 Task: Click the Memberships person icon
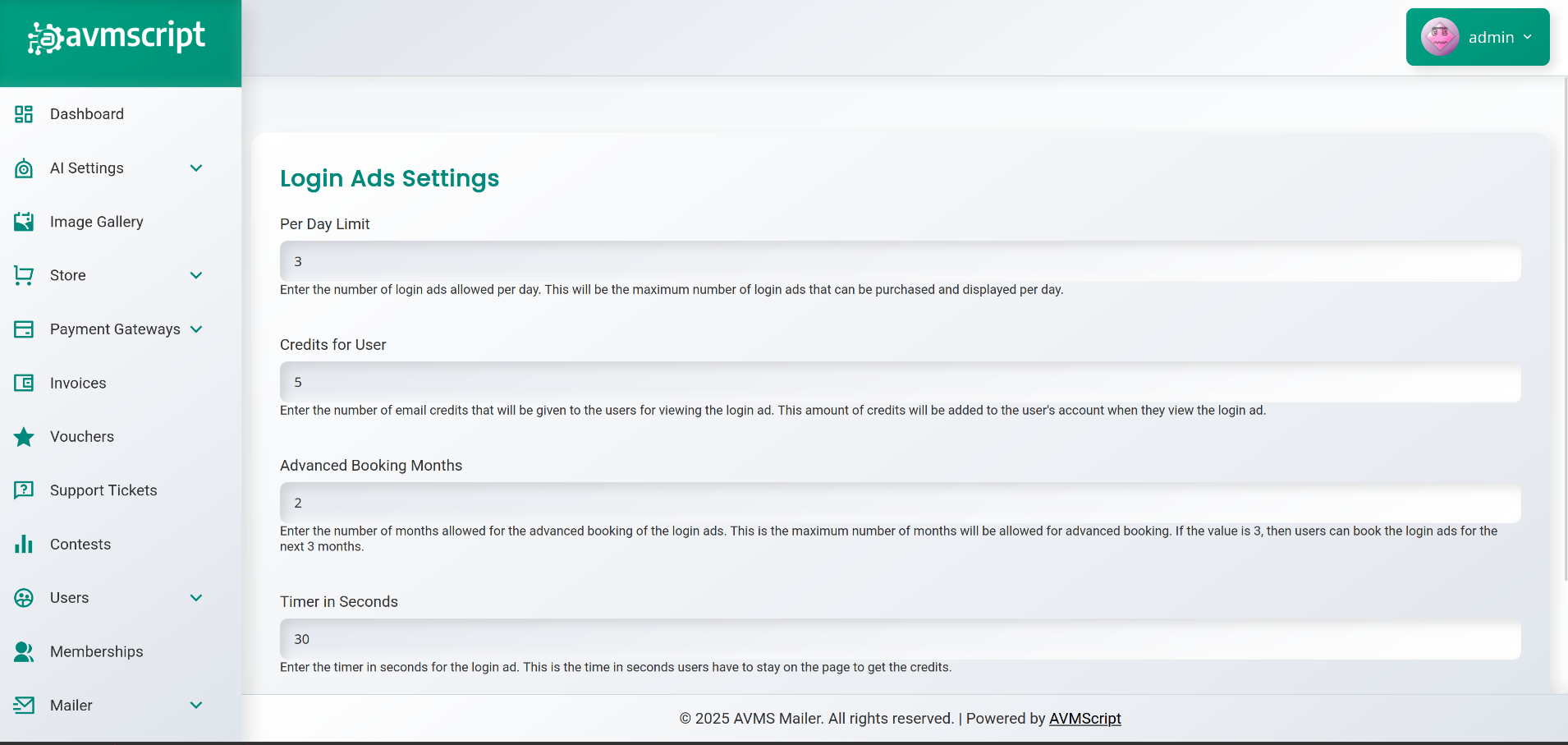(24, 652)
